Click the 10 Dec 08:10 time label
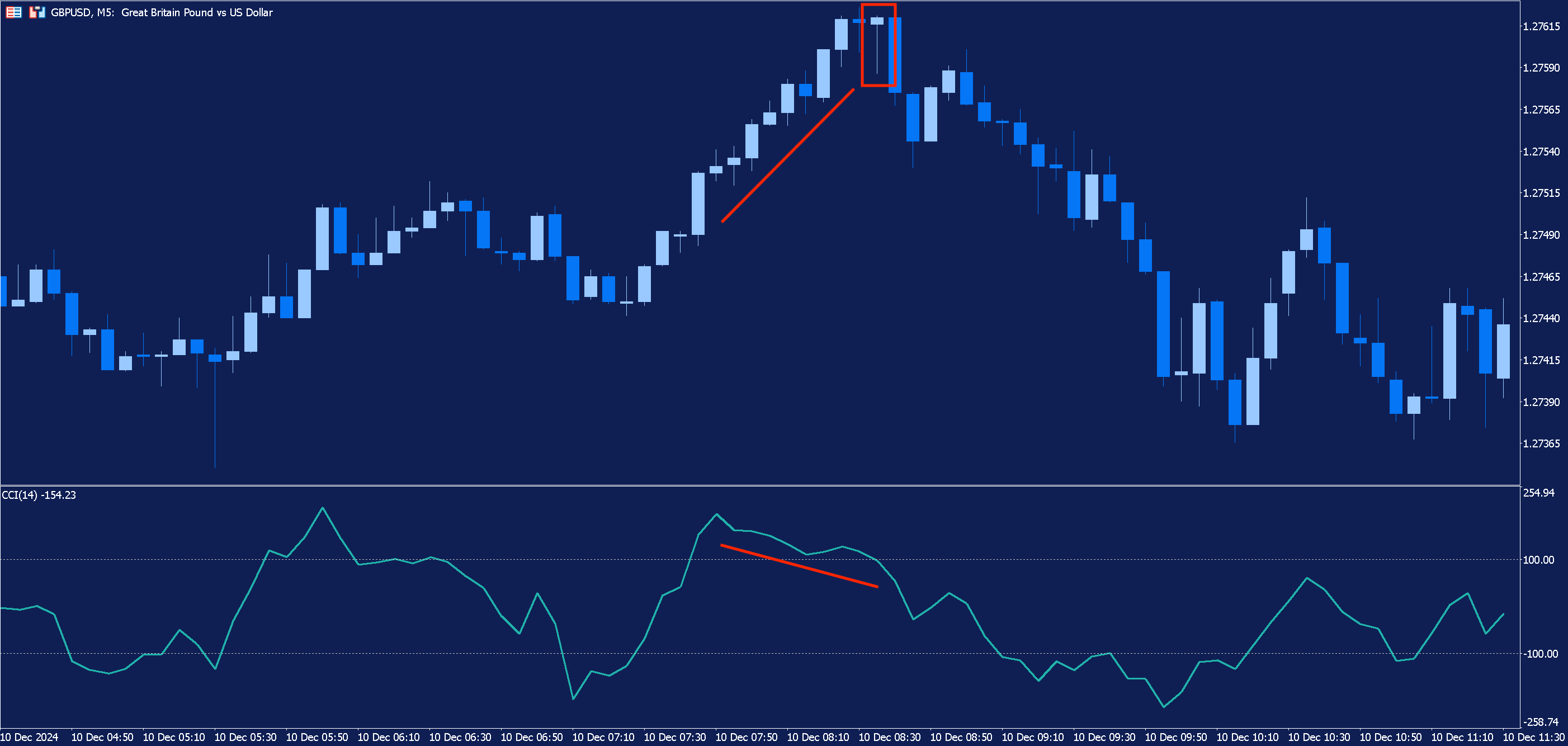Image resolution: width=1568 pixels, height=746 pixels. coord(818,738)
